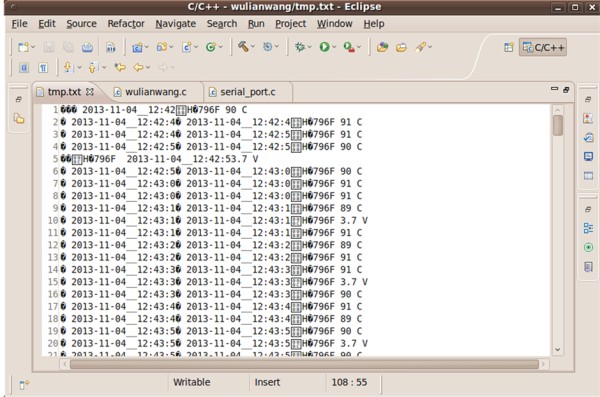The width and height of the screenshot is (600, 397).
Task: Click the vertical scrollbar down arrow
Action: tap(558, 350)
